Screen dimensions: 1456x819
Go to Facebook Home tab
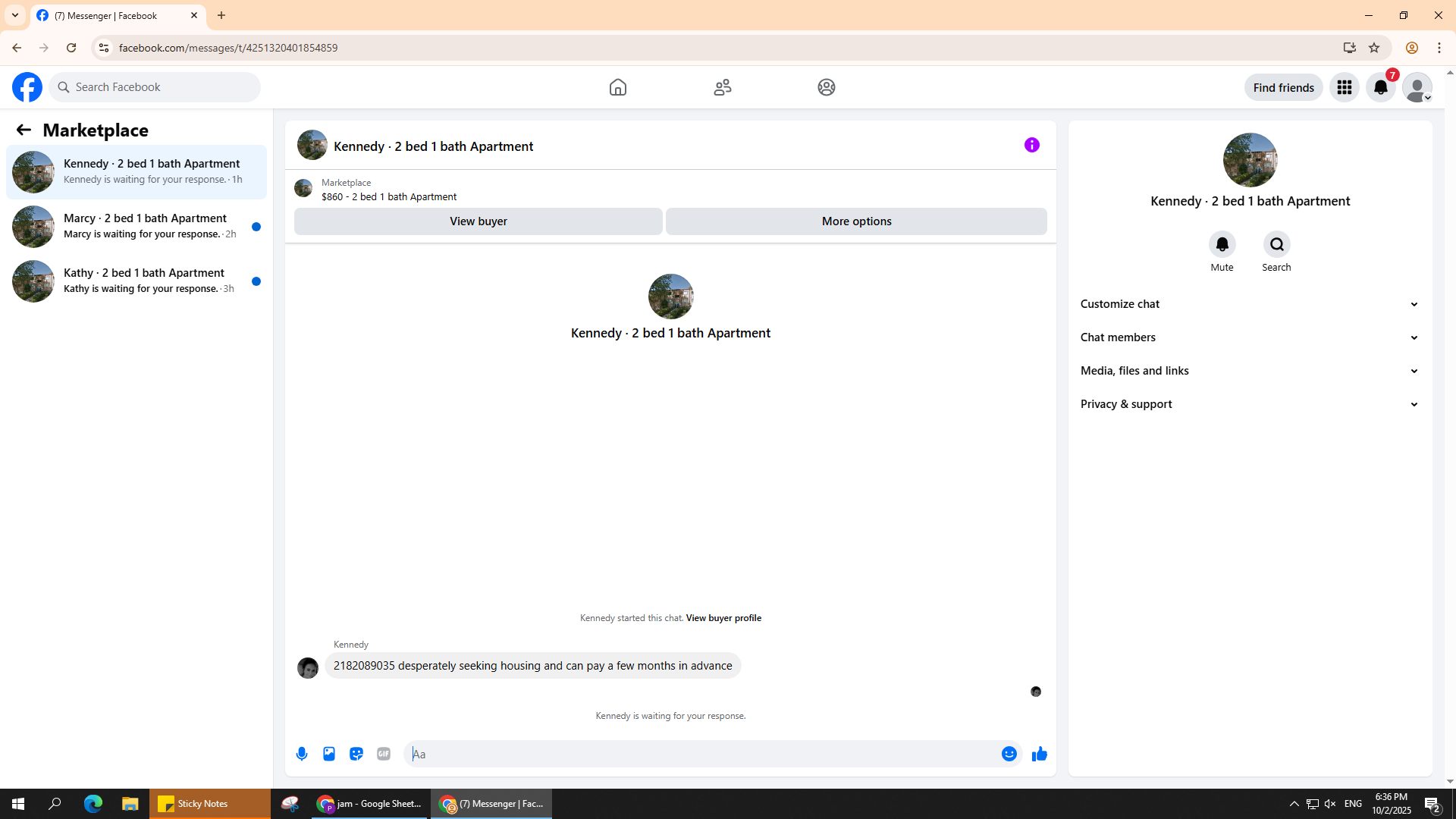pyautogui.click(x=617, y=87)
